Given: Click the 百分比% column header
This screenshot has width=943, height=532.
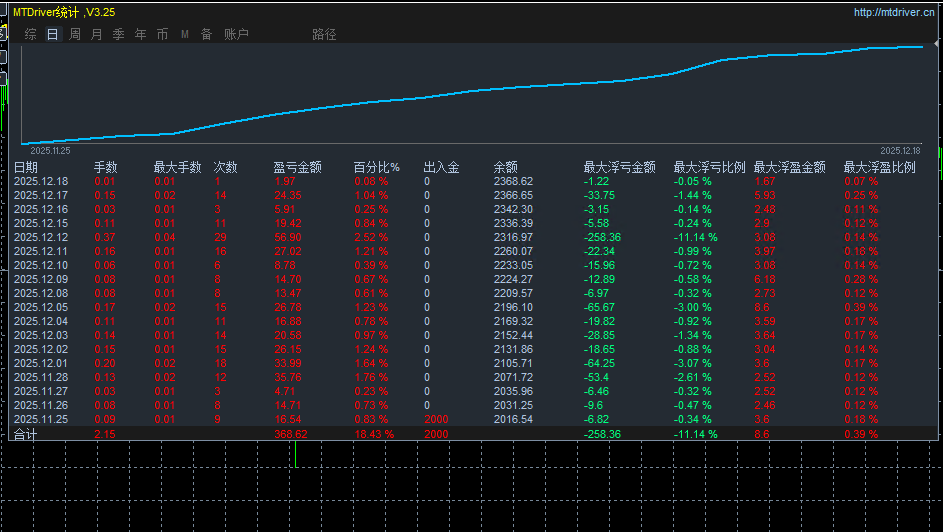Looking at the screenshot, I should tap(376, 167).
